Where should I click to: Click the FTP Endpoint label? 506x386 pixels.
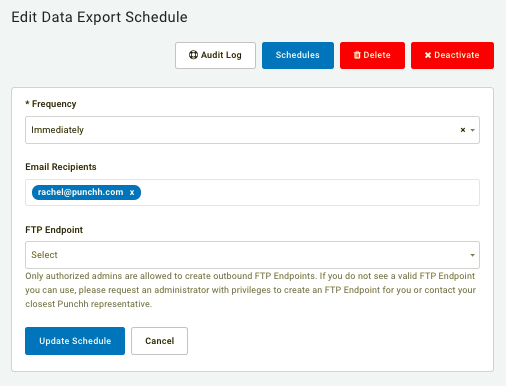click(x=54, y=230)
